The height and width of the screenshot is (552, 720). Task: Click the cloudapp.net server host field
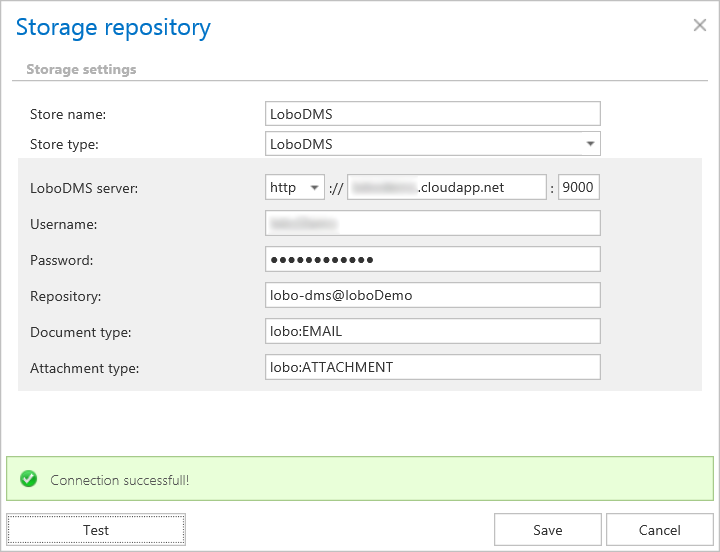pos(446,187)
